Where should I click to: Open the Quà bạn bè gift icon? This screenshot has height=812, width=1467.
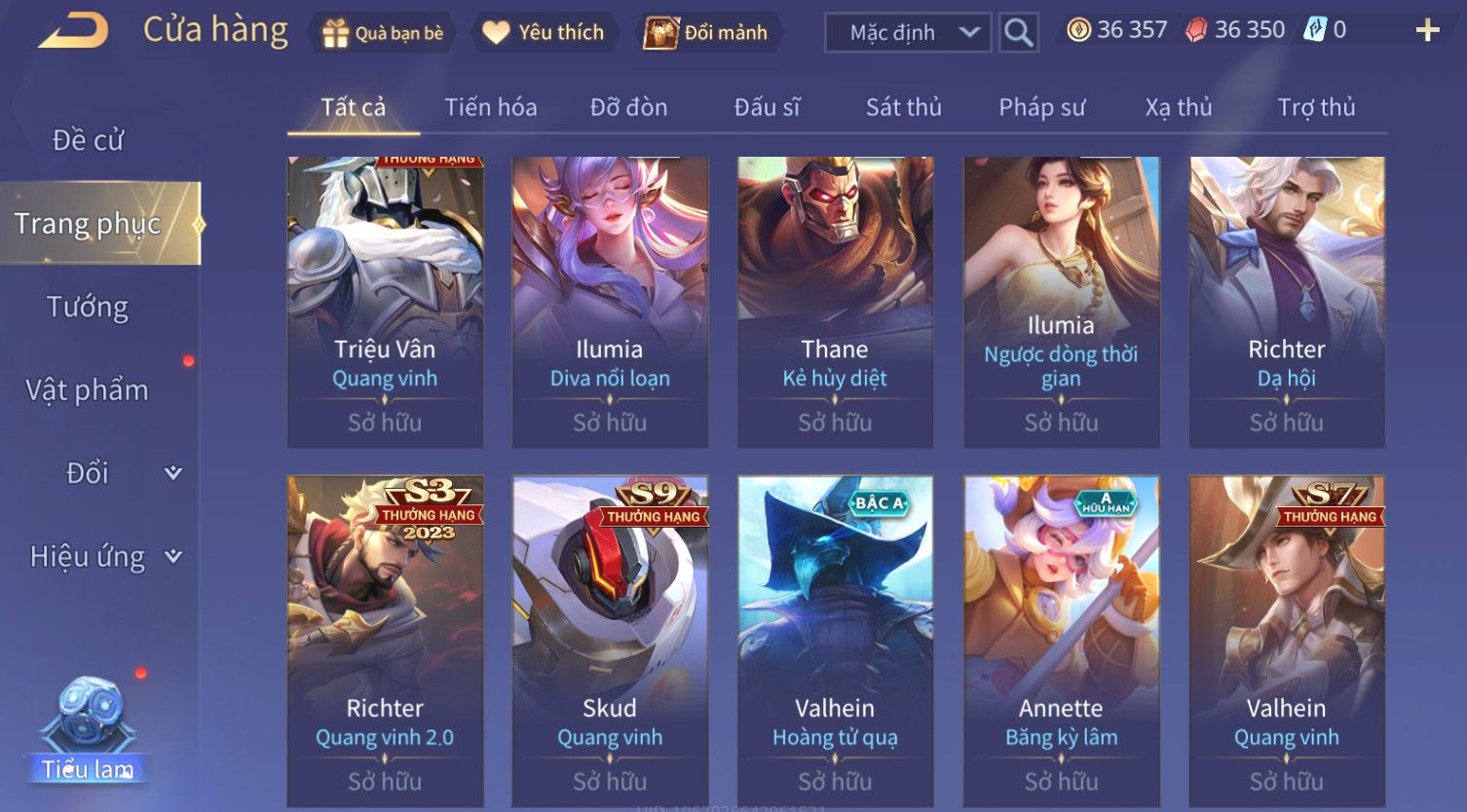tap(335, 33)
